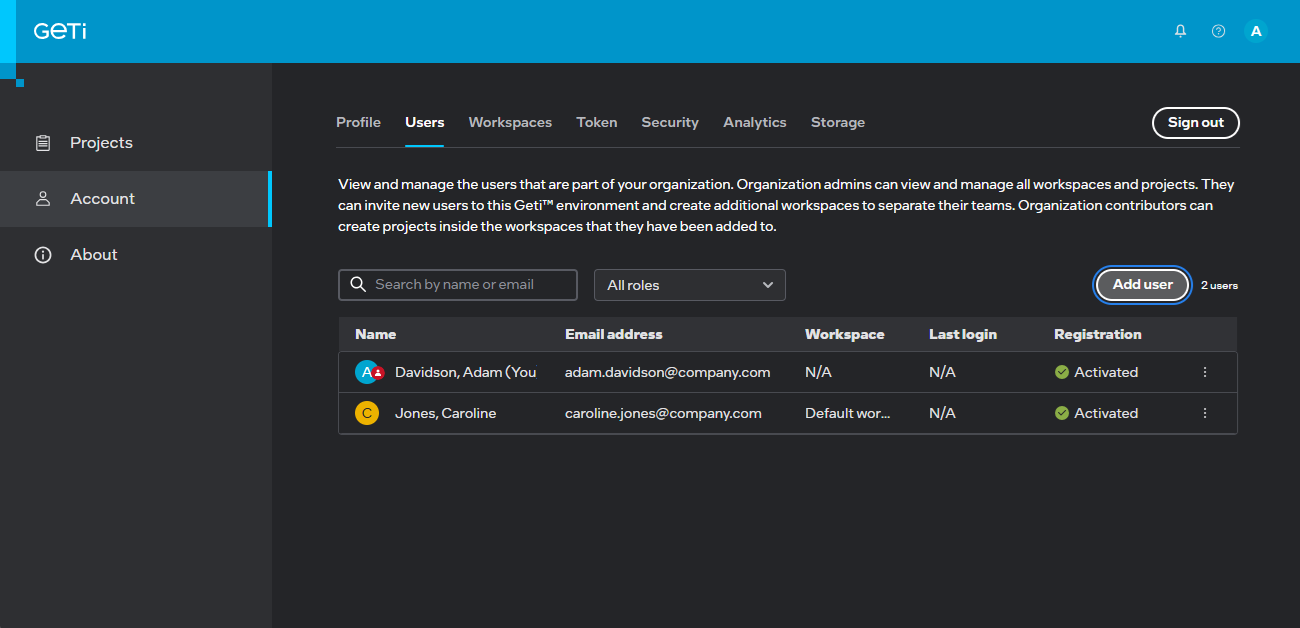Image resolution: width=1300 pixels, height=628 pixels.
Task: Open the Token tab
Action: click(x=597, y=122)
